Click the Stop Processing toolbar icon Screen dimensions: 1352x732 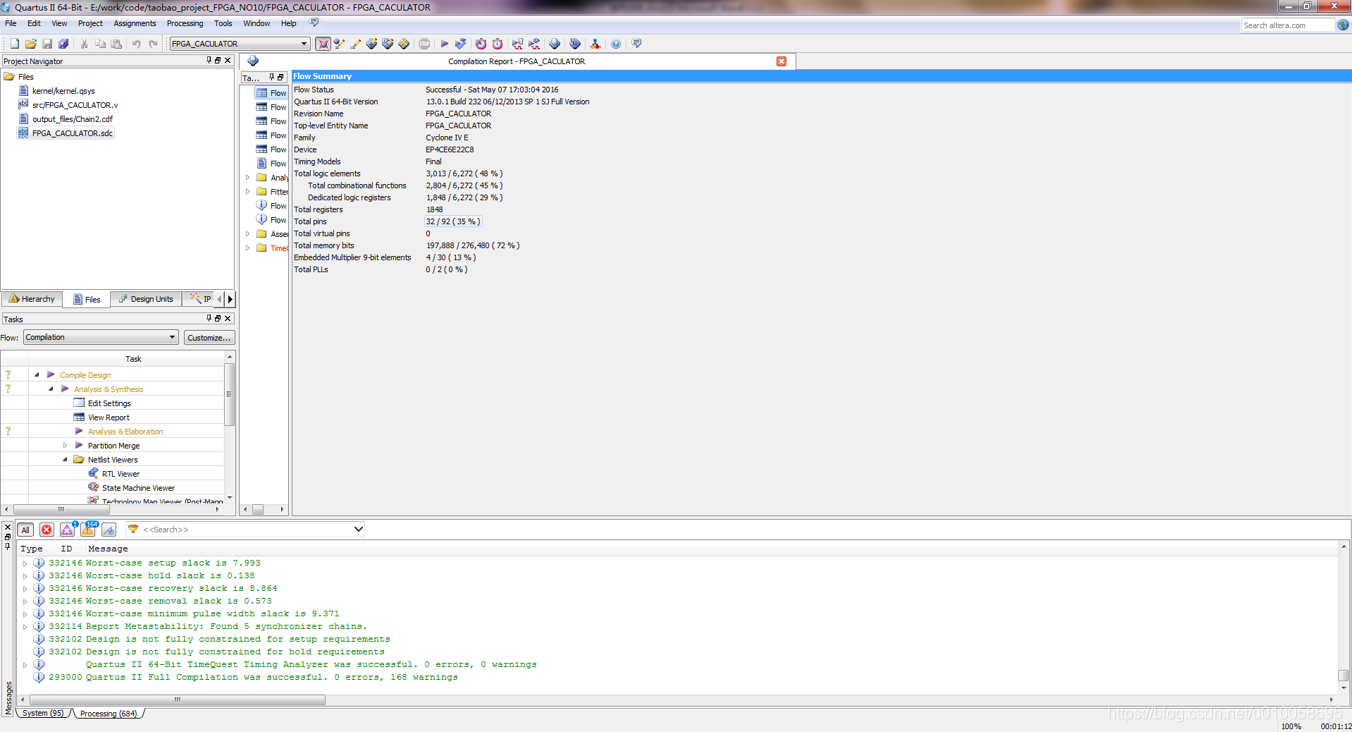point(424,44)
